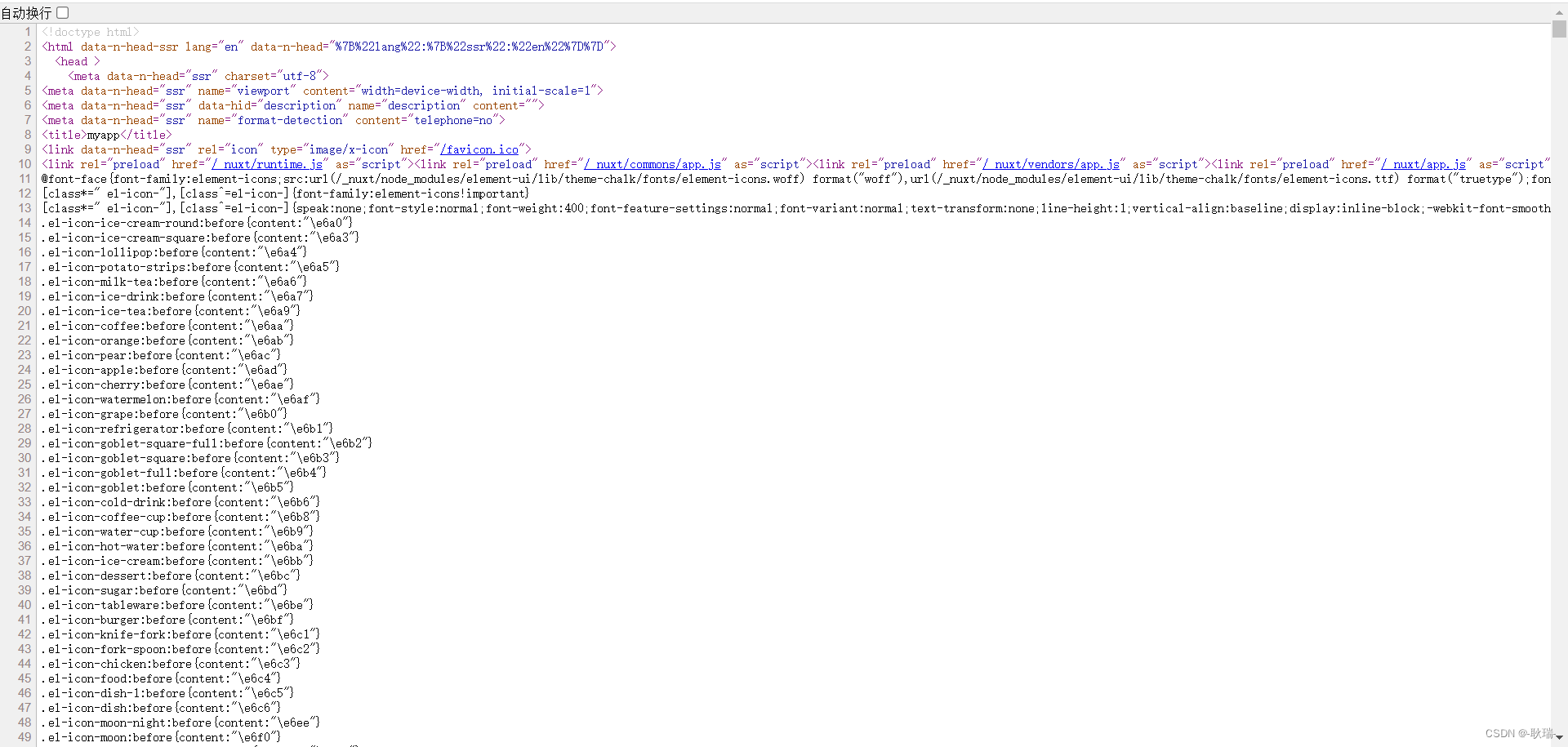Click the el-icon-potato-strips rule line
1568x747 pixels.
click(190, 267)
